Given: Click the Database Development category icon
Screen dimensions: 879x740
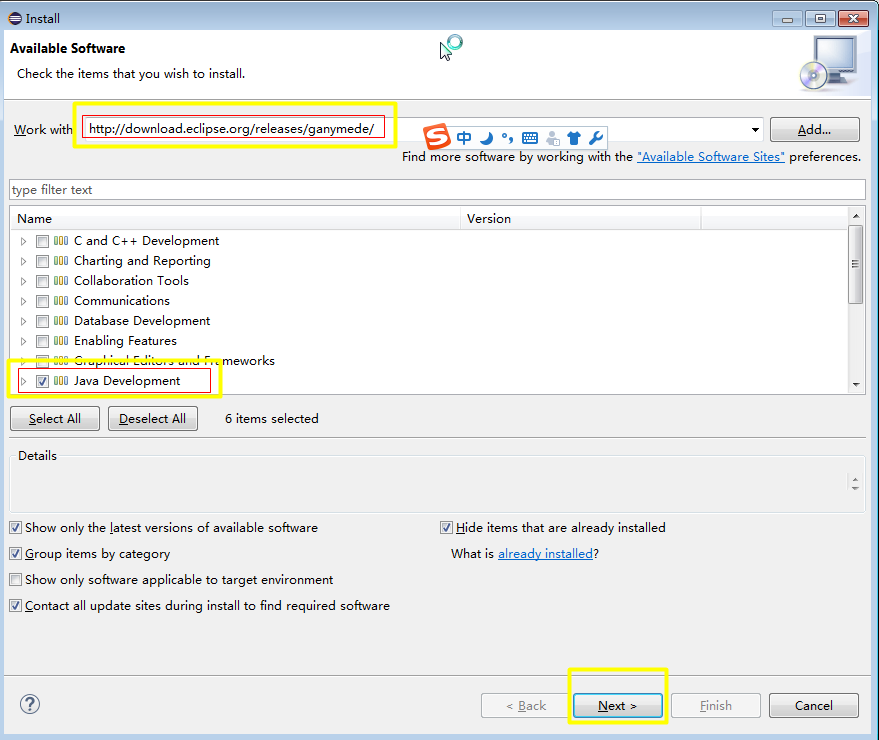Looking at the screenshot, I should [x=61, y=321].
